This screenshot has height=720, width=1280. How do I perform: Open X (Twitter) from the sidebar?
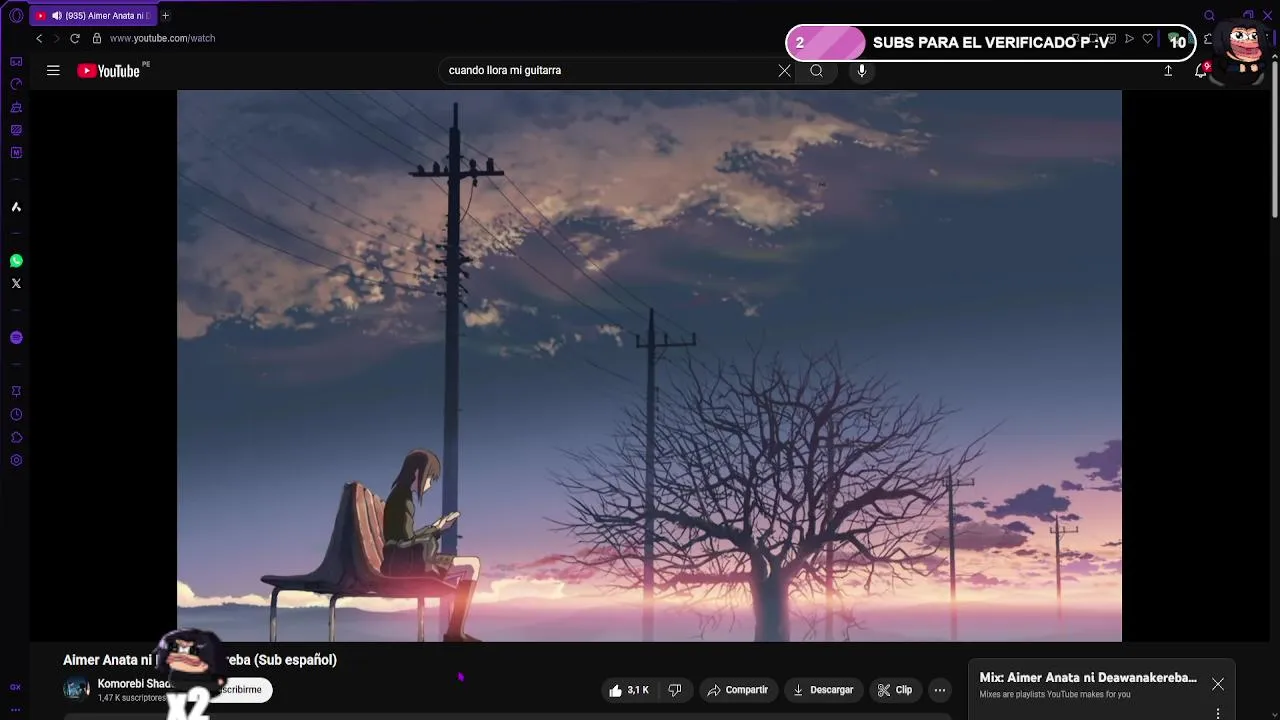16,284
